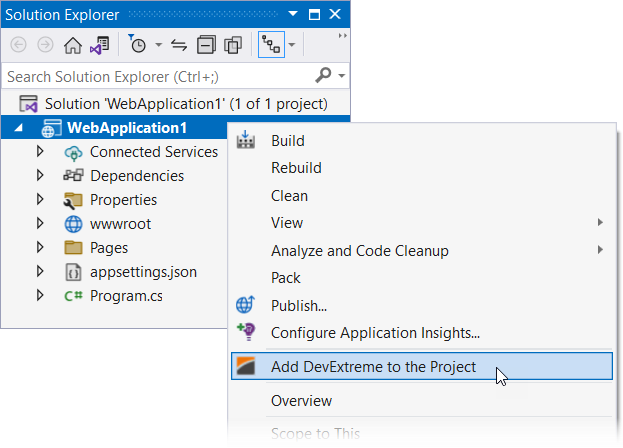Click the Dependencies icon

click(x=73, y=175)
